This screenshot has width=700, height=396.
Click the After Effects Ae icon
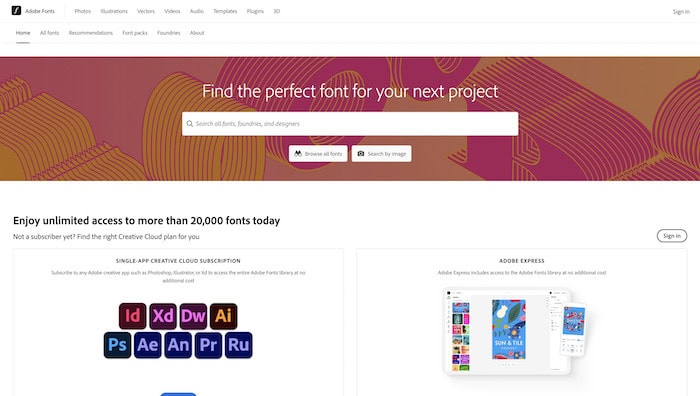[x=148, y=345]
